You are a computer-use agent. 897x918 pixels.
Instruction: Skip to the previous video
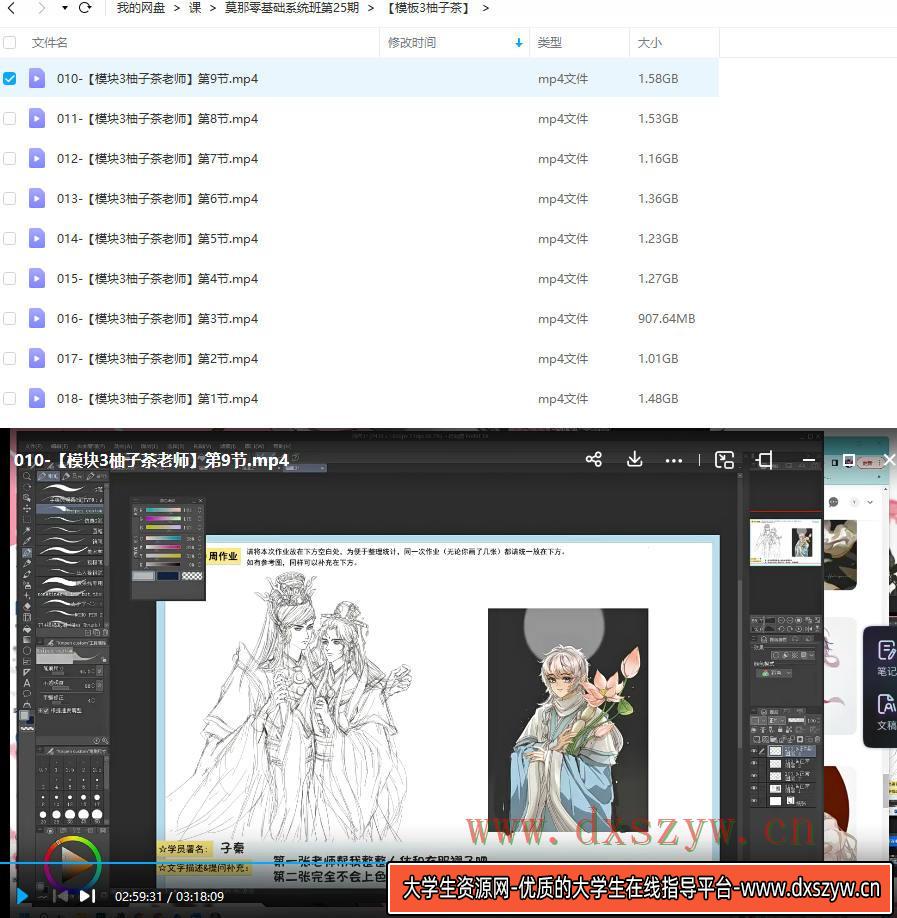point(61,896)
